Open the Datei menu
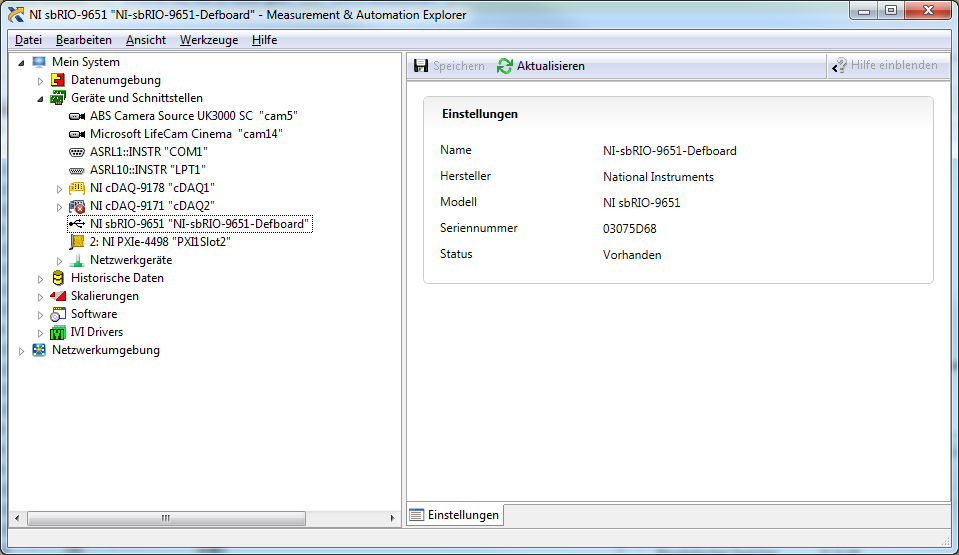This screenshot has width=959, height=555. click(x=28, y=40)
